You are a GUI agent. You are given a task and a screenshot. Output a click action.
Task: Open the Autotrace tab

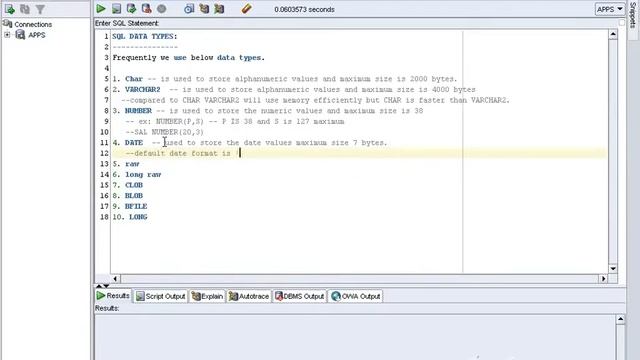coord(249,296)
